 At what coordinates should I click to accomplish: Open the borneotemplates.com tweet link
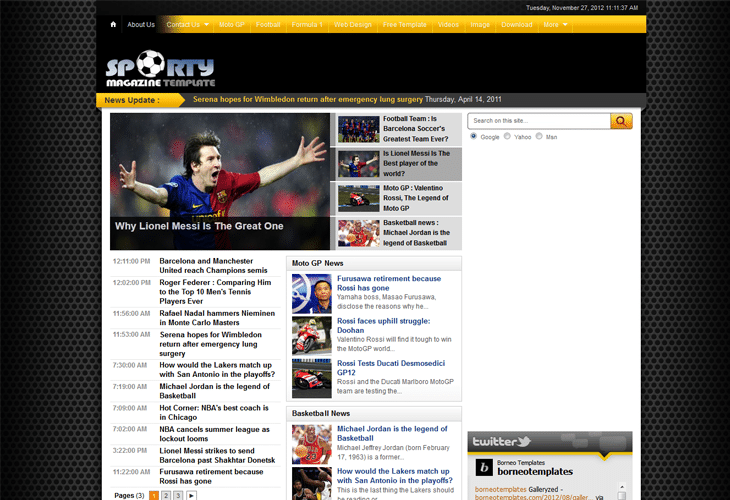point(533,497)
